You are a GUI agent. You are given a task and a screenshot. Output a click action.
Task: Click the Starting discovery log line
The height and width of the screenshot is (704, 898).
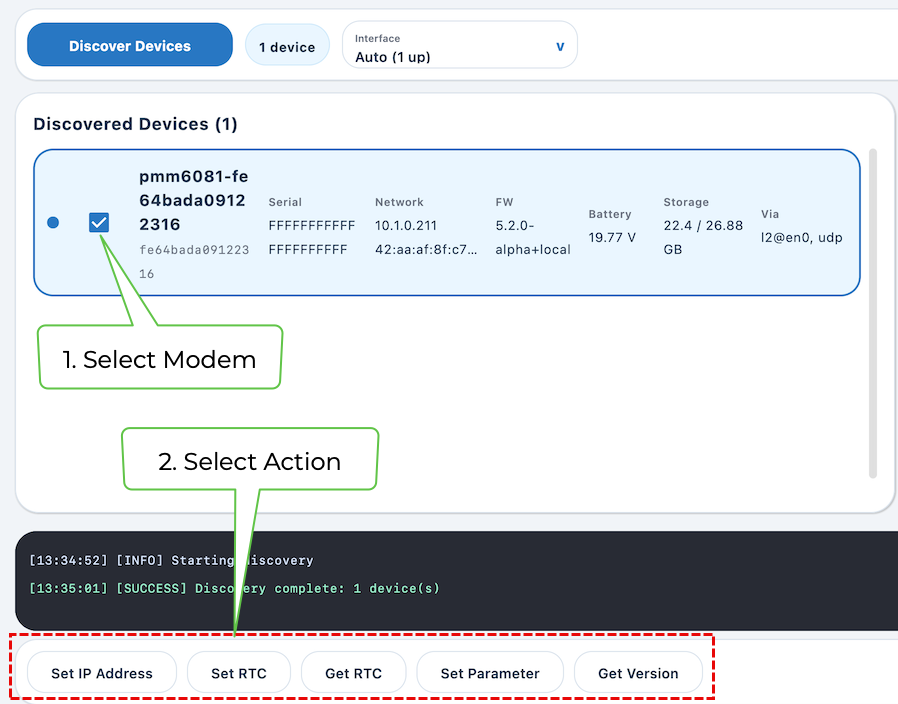coord(171,560)
